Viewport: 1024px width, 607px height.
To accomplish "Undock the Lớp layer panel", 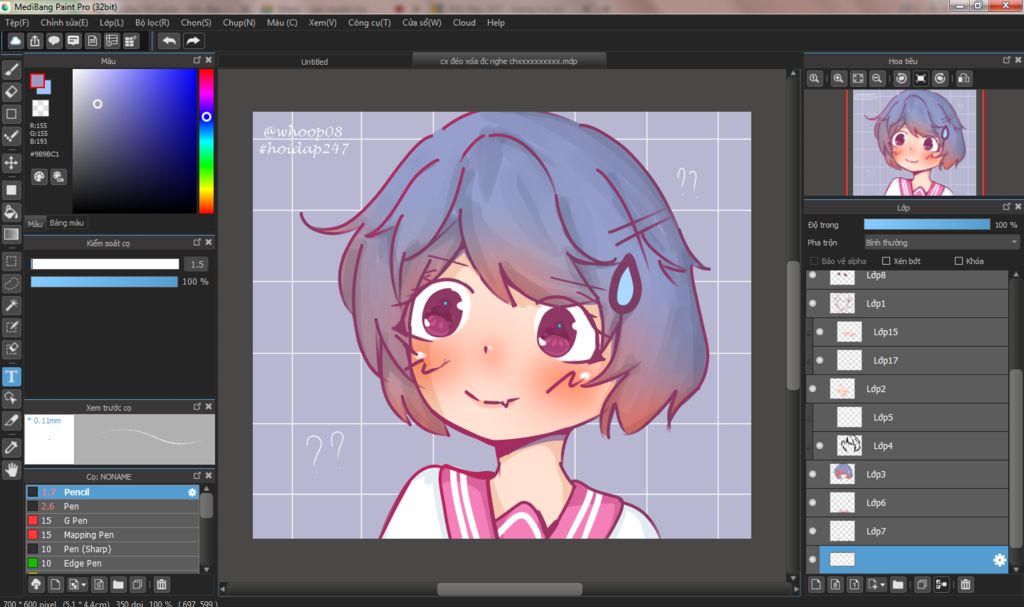I will 1006,206.
